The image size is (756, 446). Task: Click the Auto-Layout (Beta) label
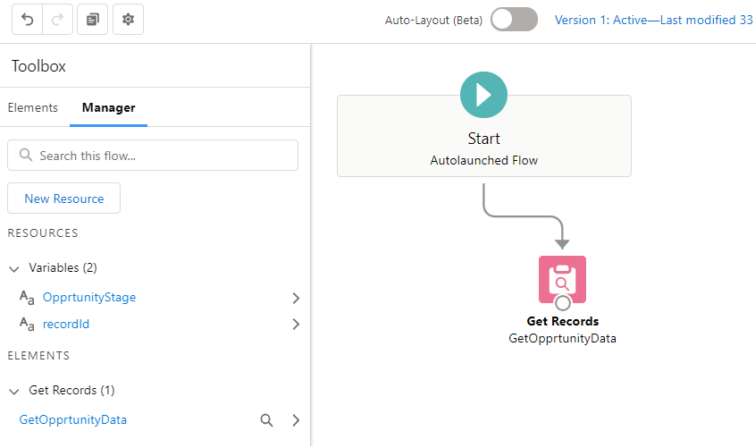[433, 20]
